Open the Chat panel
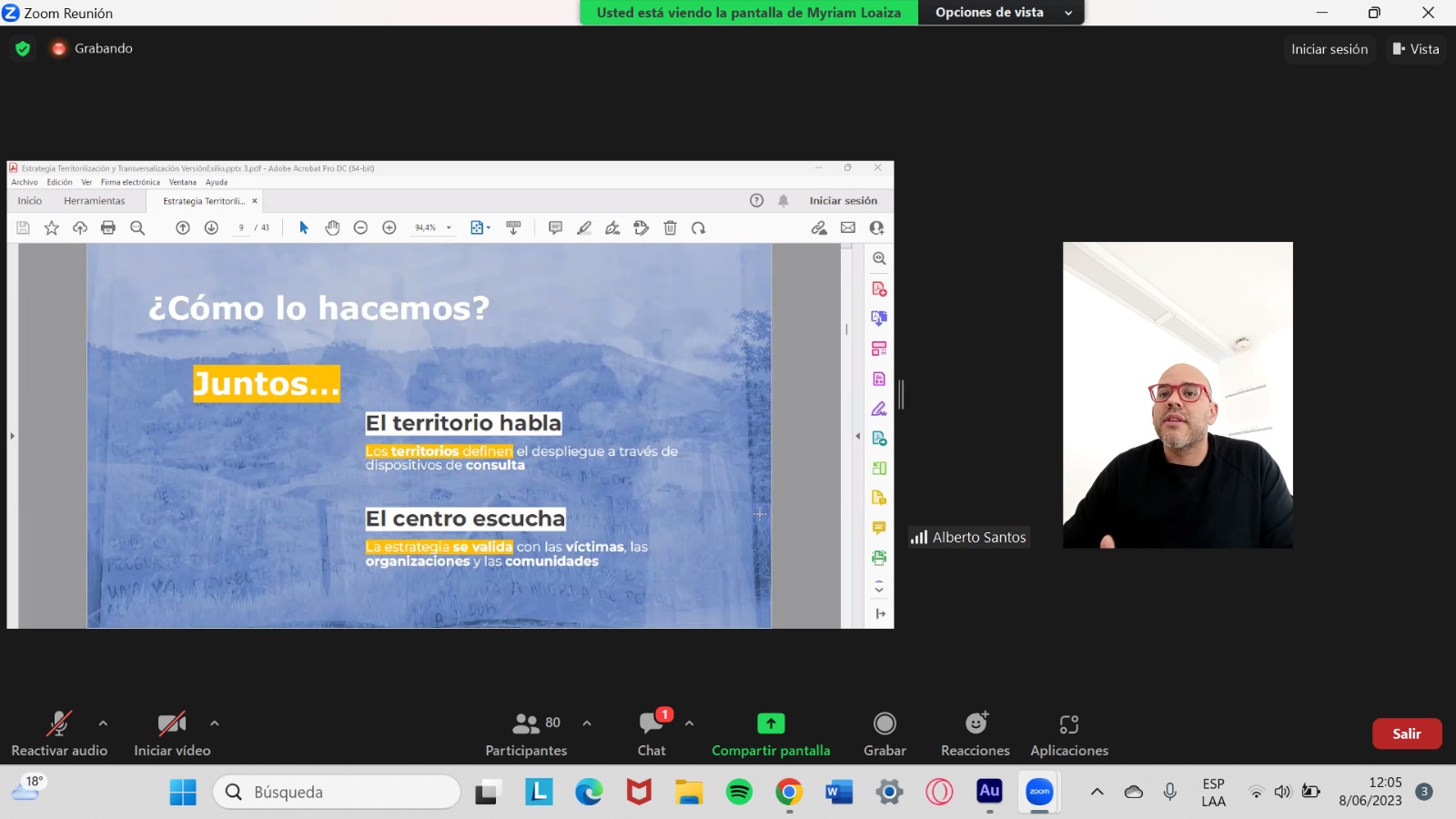1456x819 pixels. tap(652, 733)
